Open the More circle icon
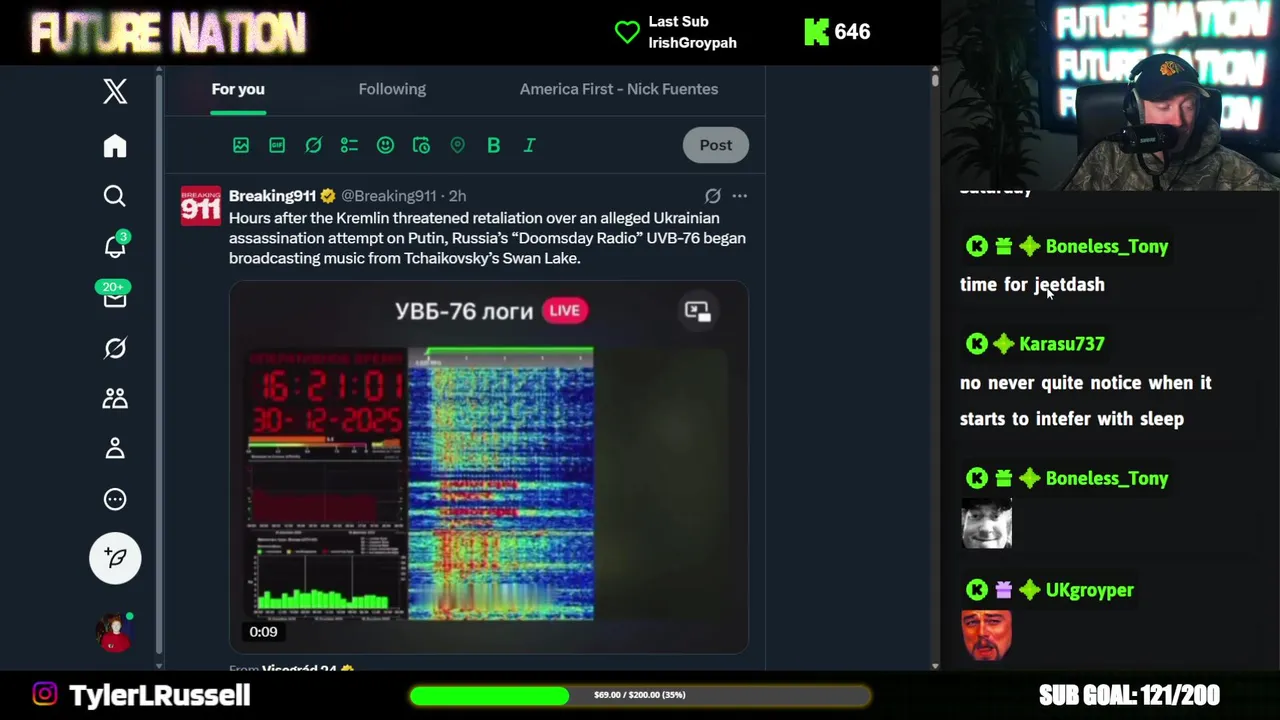This screenshot has height=720, width=1280. point(115,499)
